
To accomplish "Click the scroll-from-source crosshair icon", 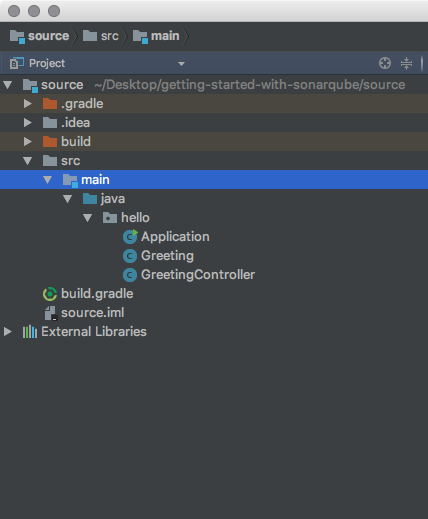I will pos(385,63).
